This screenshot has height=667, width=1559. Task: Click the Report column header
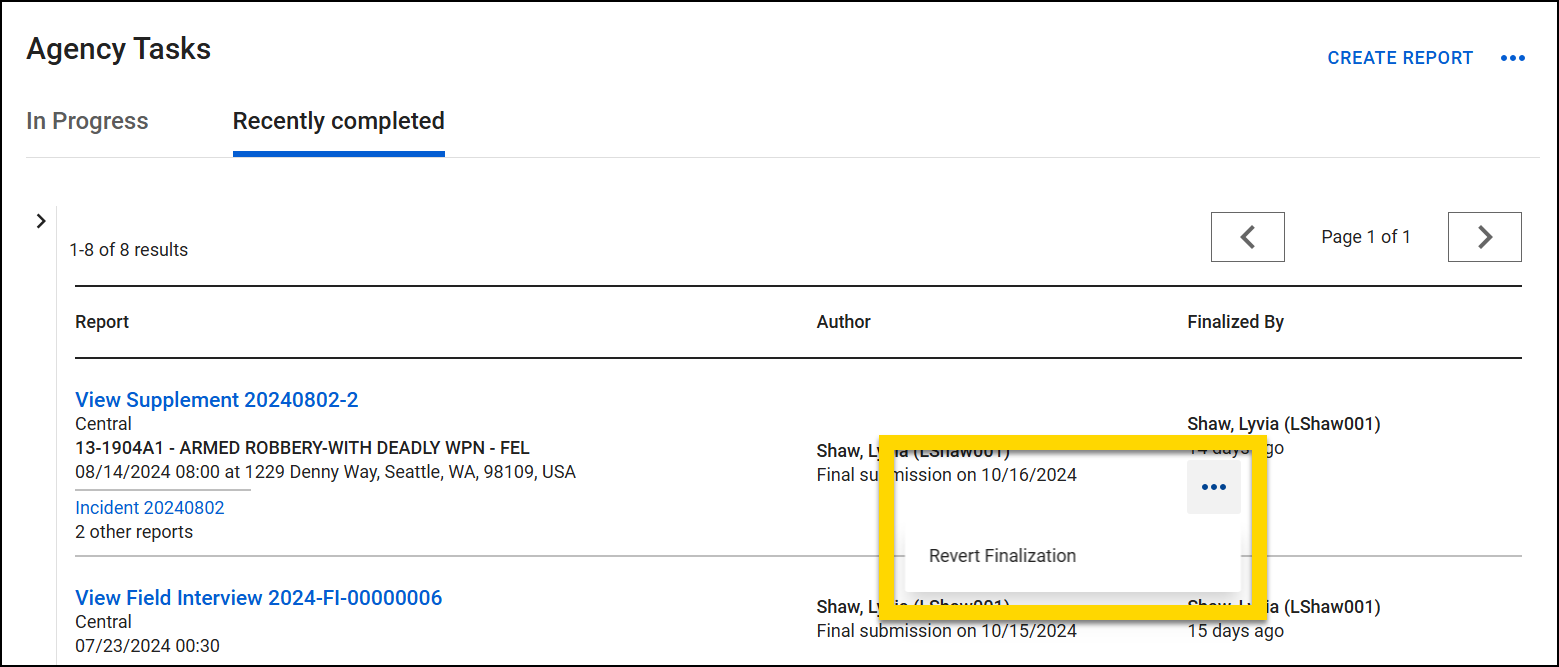point(100,321)
